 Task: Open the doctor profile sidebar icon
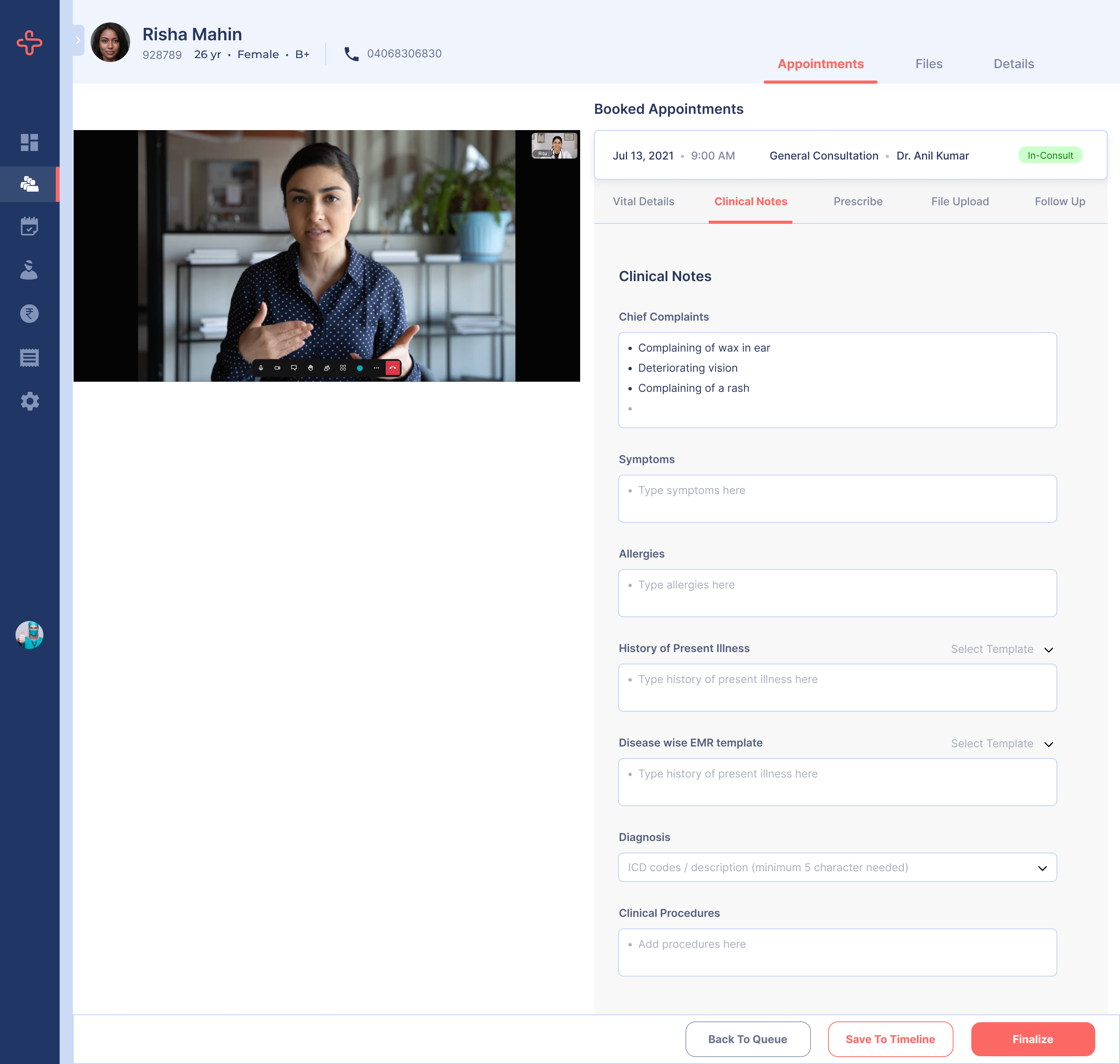pyautogui.click(x=29, y=270)
